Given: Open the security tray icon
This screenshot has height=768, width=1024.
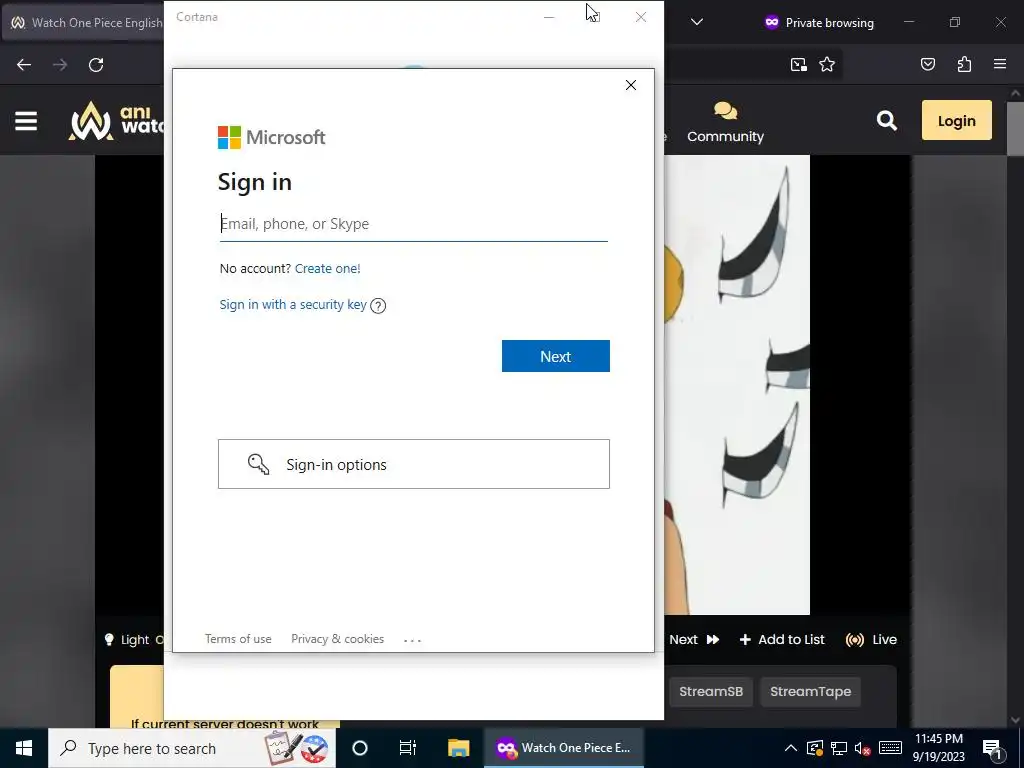Looking at the screenshot, I should (814, 748).
